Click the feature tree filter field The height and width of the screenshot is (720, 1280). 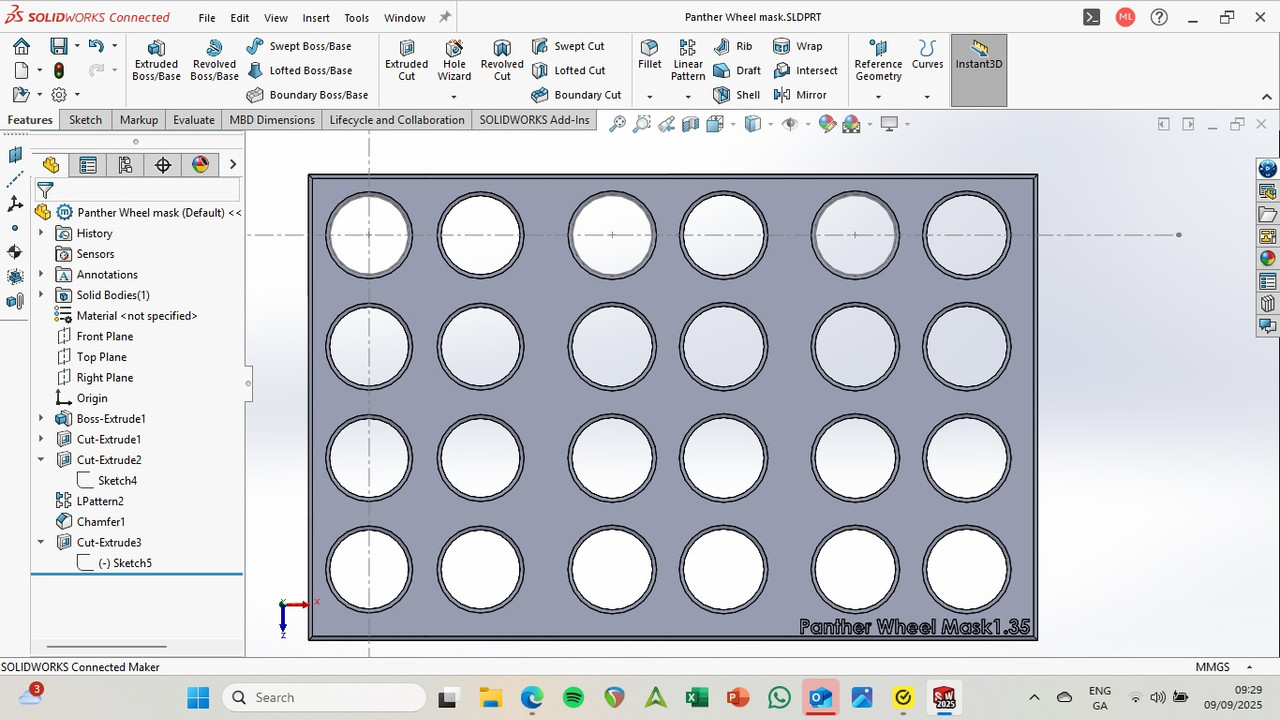click(x=138, y=189)
